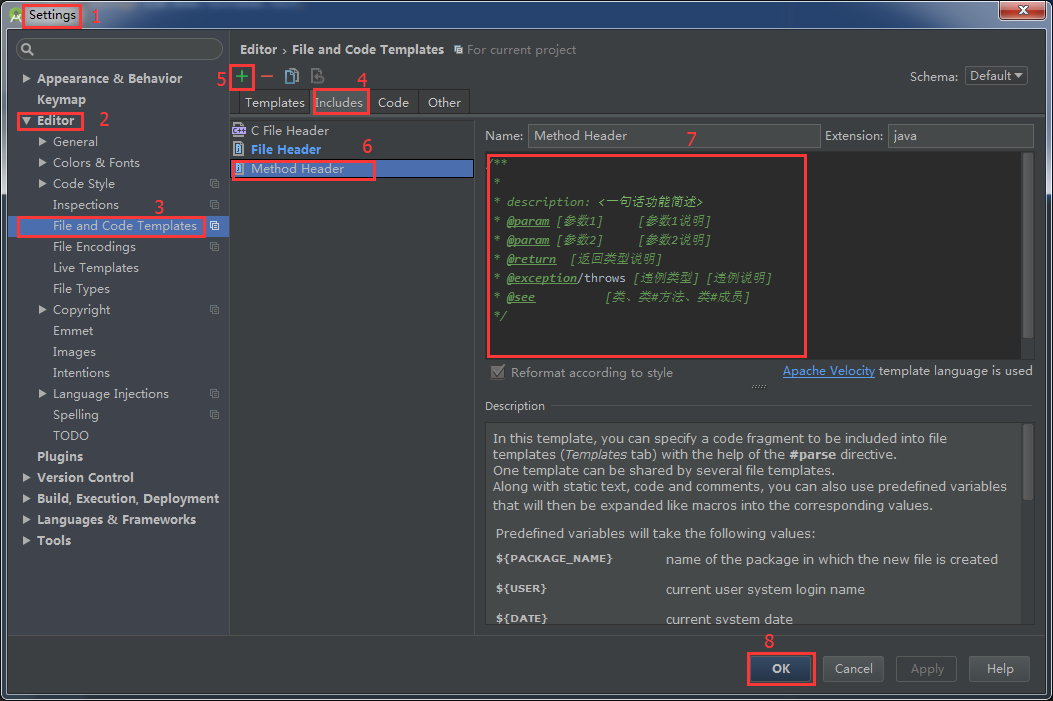The image size is (1053, 701).
Task: Remove selected template using the minus icon
Action: point(267,76)
